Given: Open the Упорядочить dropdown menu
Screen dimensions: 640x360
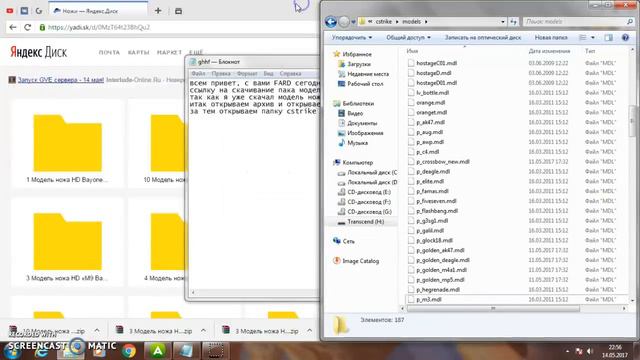Looking at the screenshot, I should pos(351,38).
